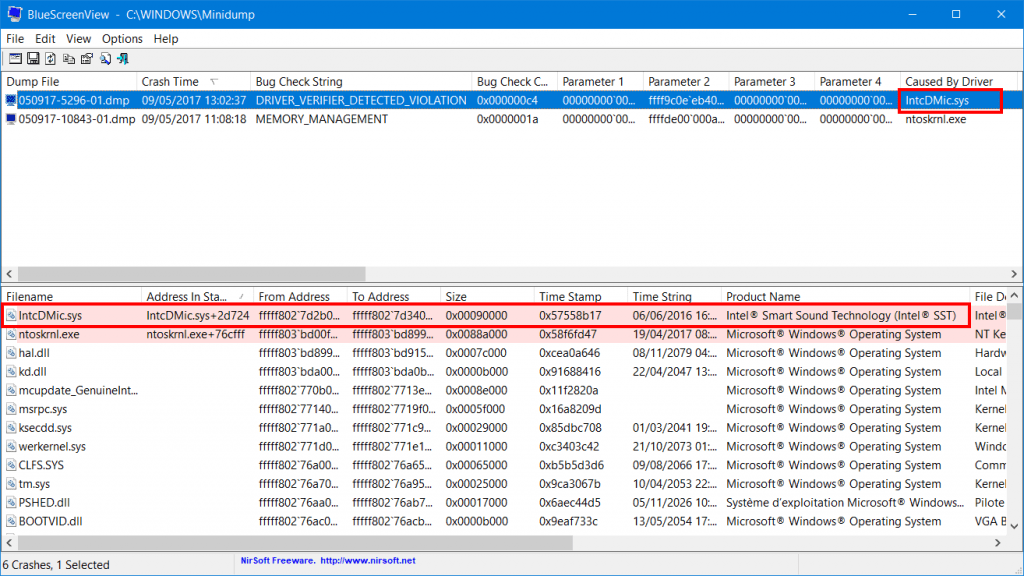The image size is (1024, 576).
Task: Click the 6 Crashes, 1 Selected status text
Action: [56, 565]
